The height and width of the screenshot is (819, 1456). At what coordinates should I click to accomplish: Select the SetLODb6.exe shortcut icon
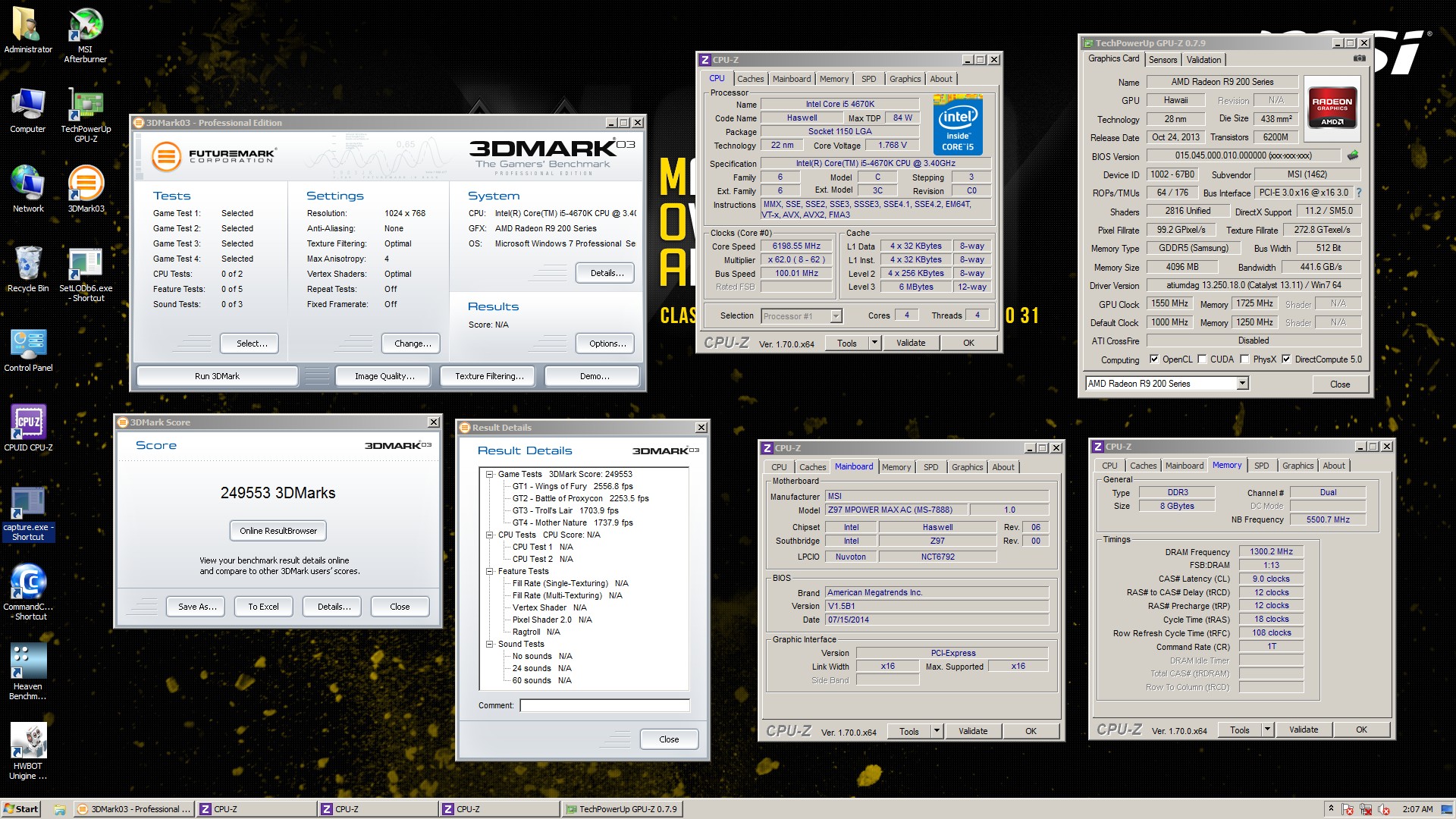(85, 274)
